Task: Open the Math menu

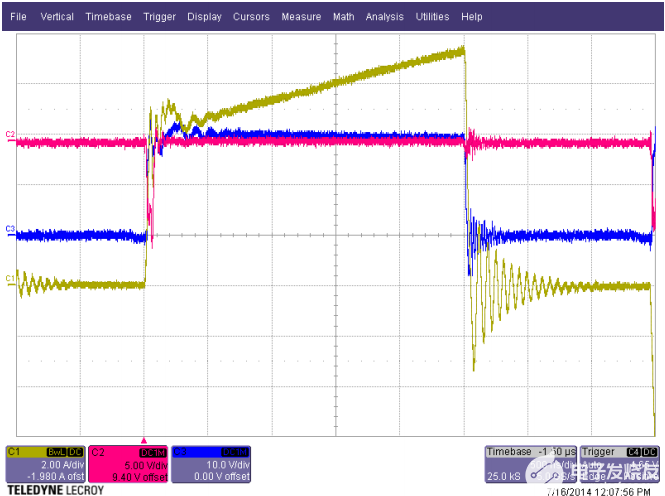Action: pyautogui.click(x=343, y=17)
